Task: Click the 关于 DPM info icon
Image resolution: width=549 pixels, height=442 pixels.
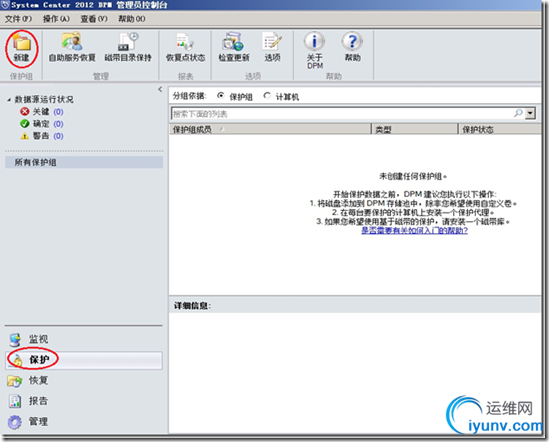Action: pyautogui.click(x=314, y=41)
